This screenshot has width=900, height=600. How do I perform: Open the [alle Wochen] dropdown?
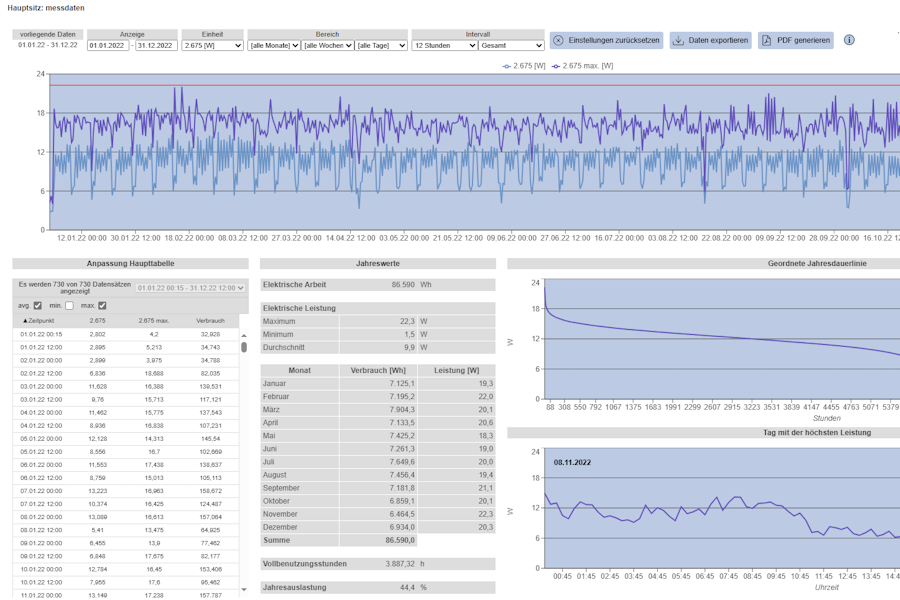pos(328,45)
